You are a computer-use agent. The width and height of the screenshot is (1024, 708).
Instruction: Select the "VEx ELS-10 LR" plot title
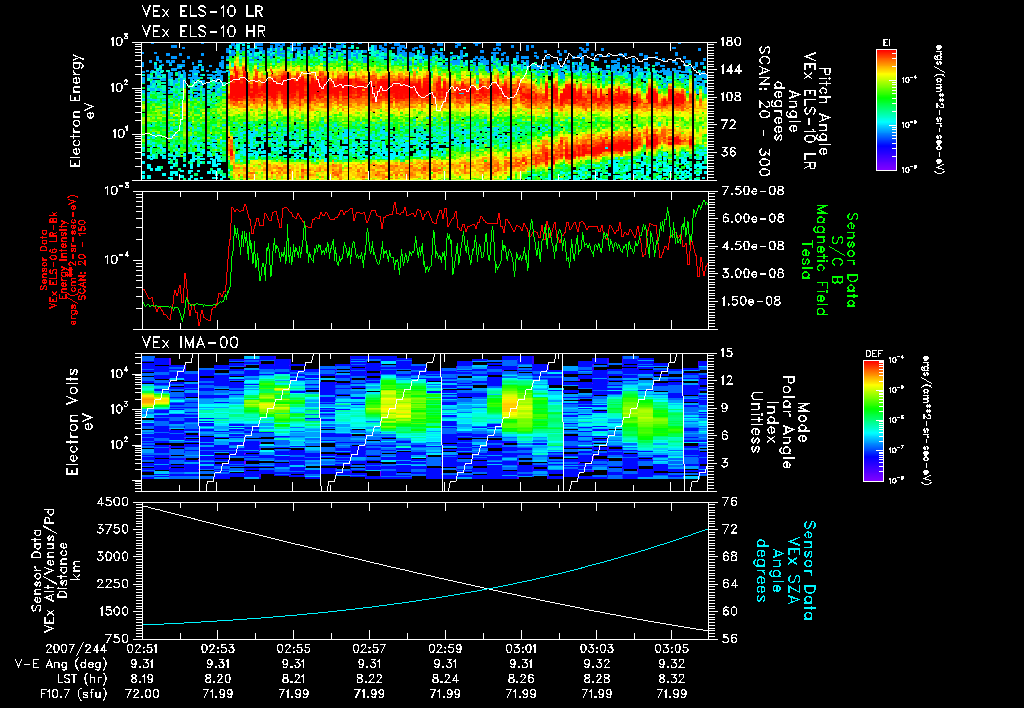[x=202, y=12]
